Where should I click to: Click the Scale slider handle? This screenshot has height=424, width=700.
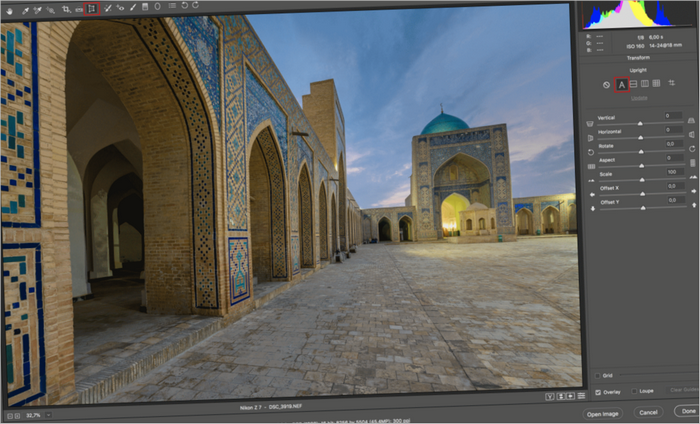pos(642,180)
